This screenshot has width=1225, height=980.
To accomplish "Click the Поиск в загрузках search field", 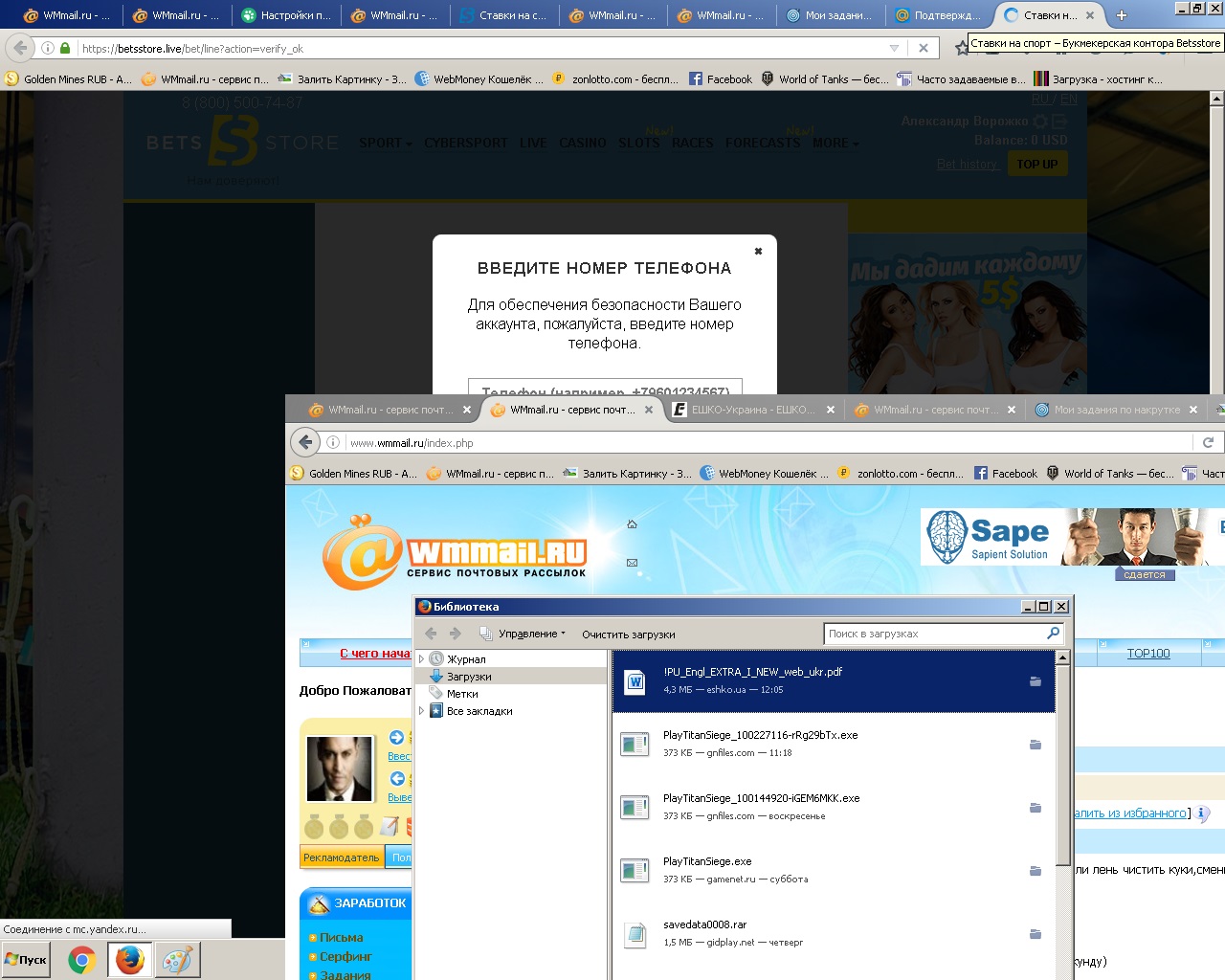I will click(944, 634).
